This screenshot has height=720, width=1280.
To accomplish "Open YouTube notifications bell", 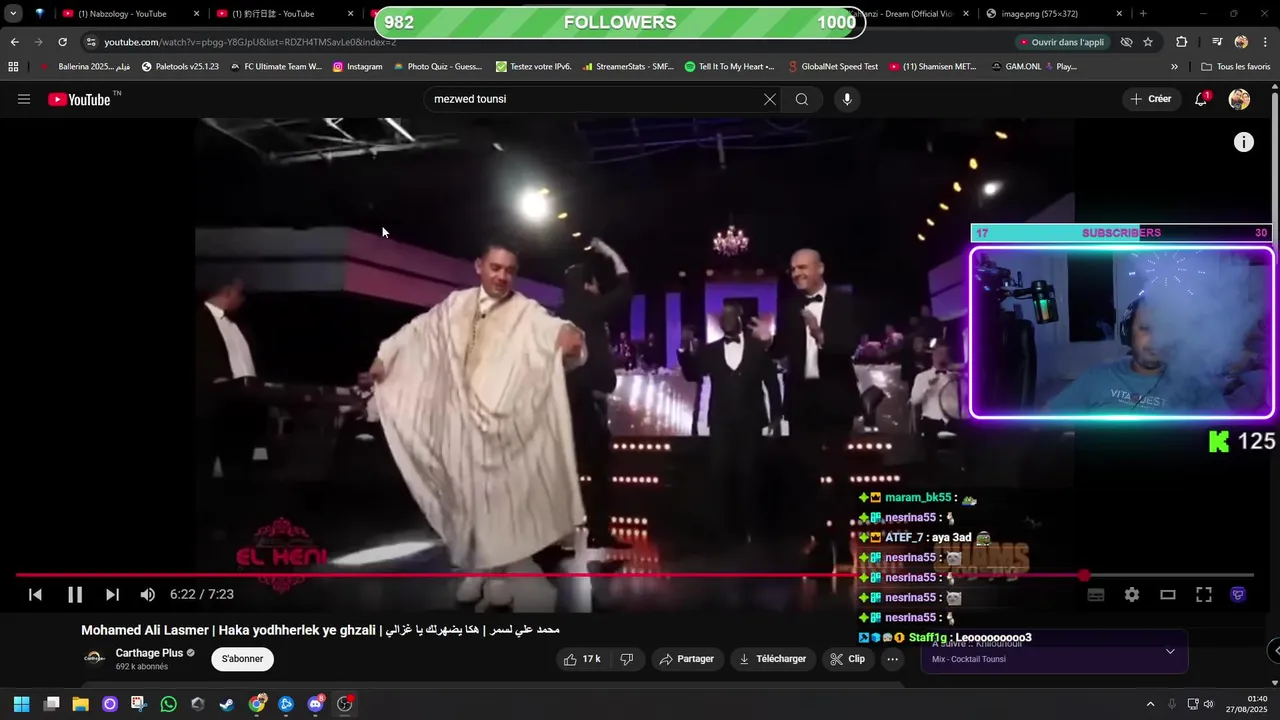I will coord(1201,99).
